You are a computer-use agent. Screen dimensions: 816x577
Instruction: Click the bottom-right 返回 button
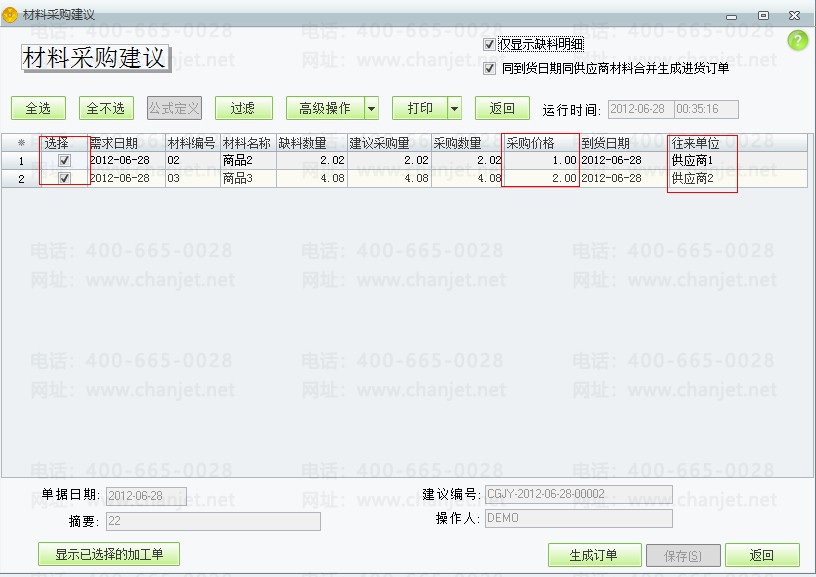click(x=762, y=555)
